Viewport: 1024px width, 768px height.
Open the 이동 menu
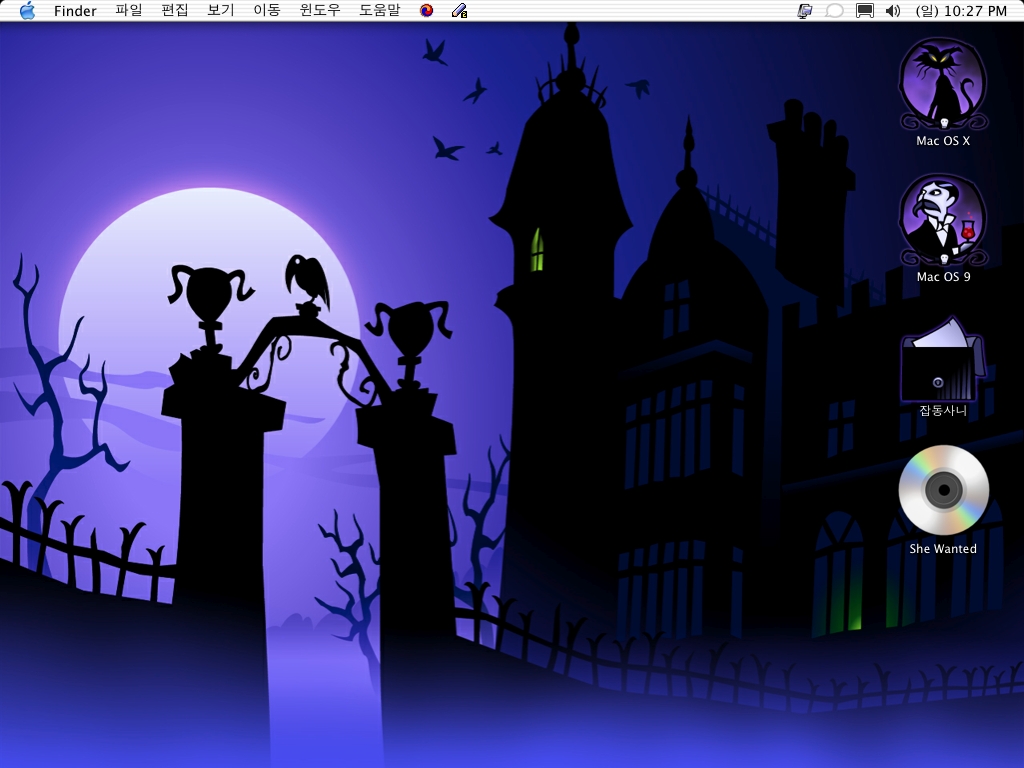click(267, 11)
